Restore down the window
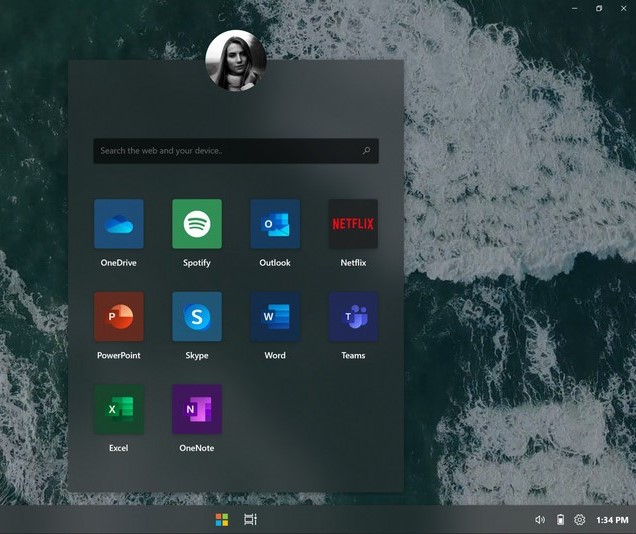Screen dimensions: 636x534 point(599,9)
